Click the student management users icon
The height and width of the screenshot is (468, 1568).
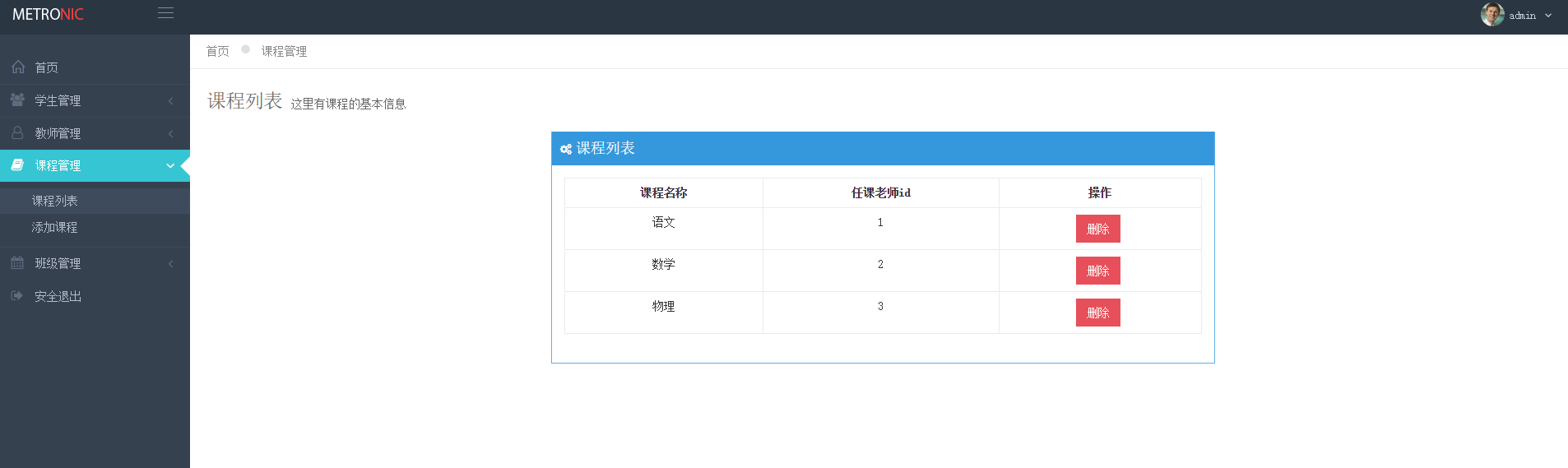[17, 100]
